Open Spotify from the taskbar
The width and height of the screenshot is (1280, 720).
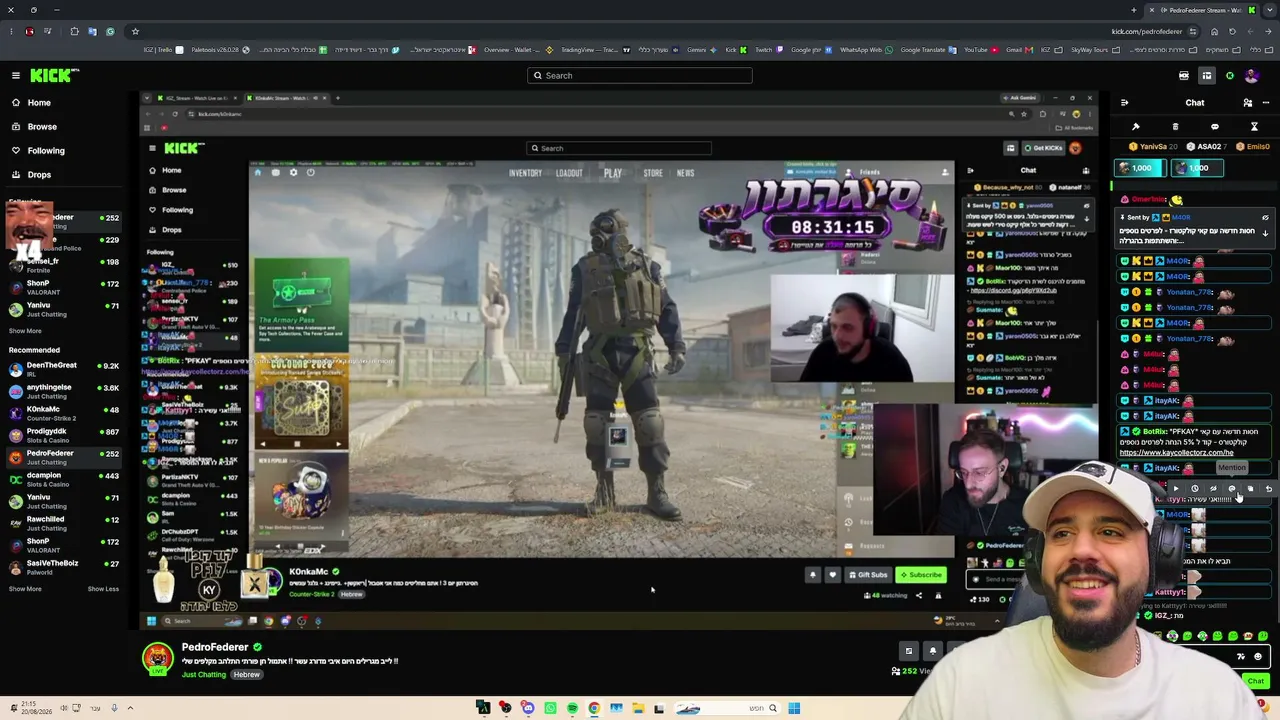tap(572, 709)
